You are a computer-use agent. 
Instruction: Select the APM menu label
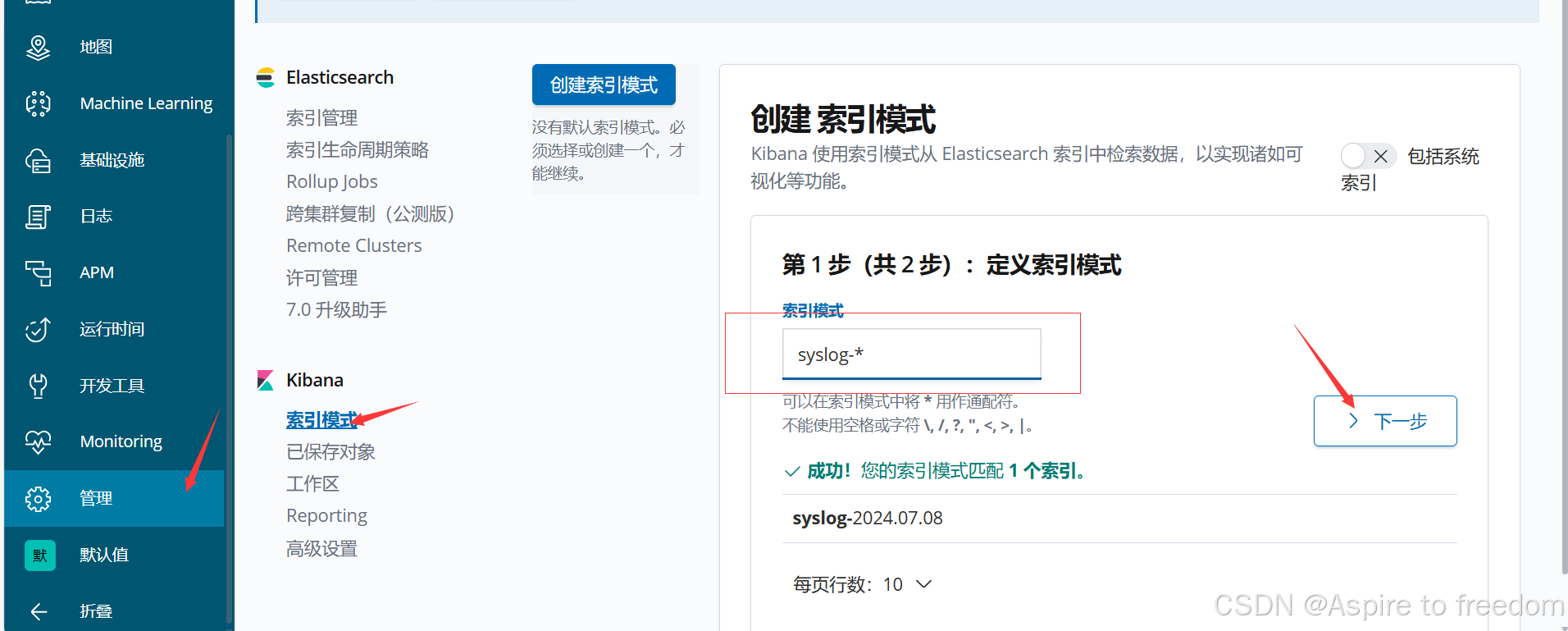pyautogui.click(x=97, y=272)
